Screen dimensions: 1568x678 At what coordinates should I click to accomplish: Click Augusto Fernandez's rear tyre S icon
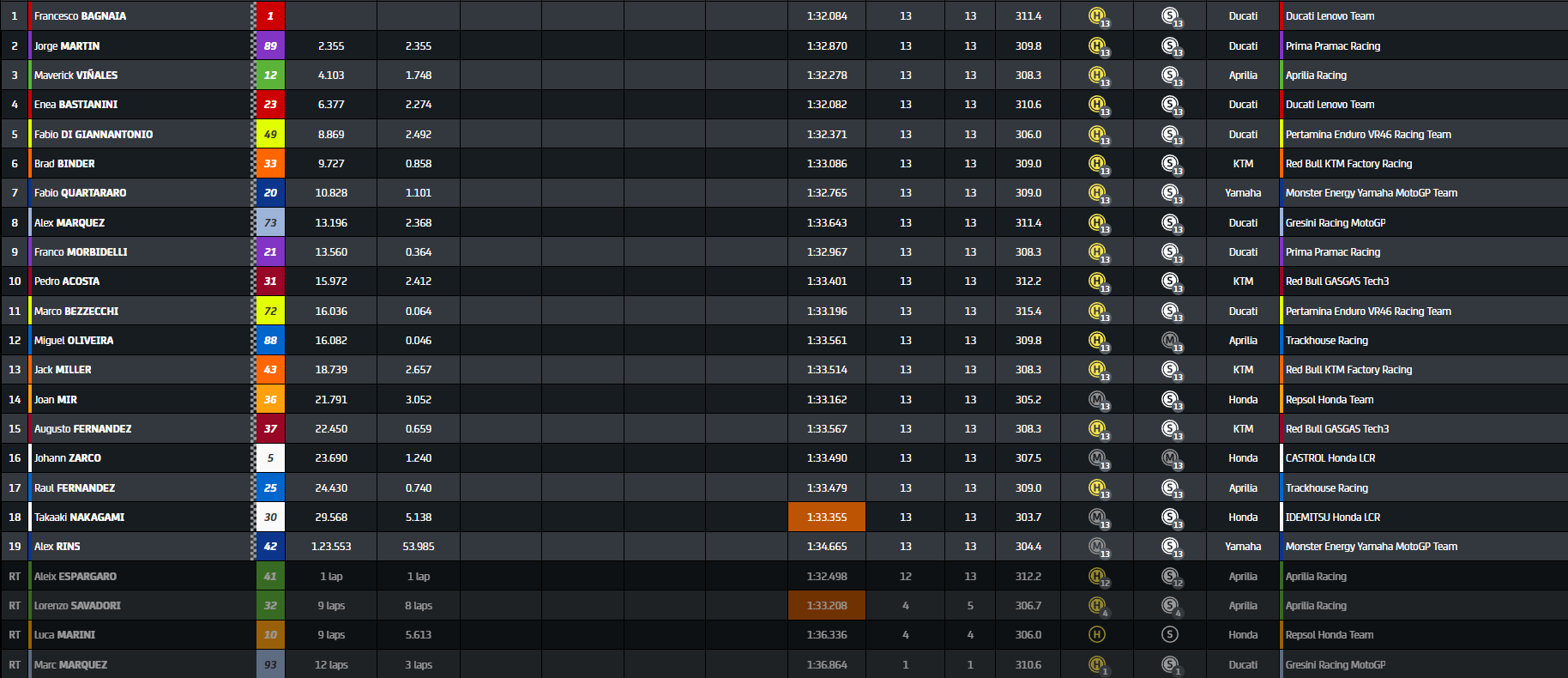click(x=1170, y=429)
